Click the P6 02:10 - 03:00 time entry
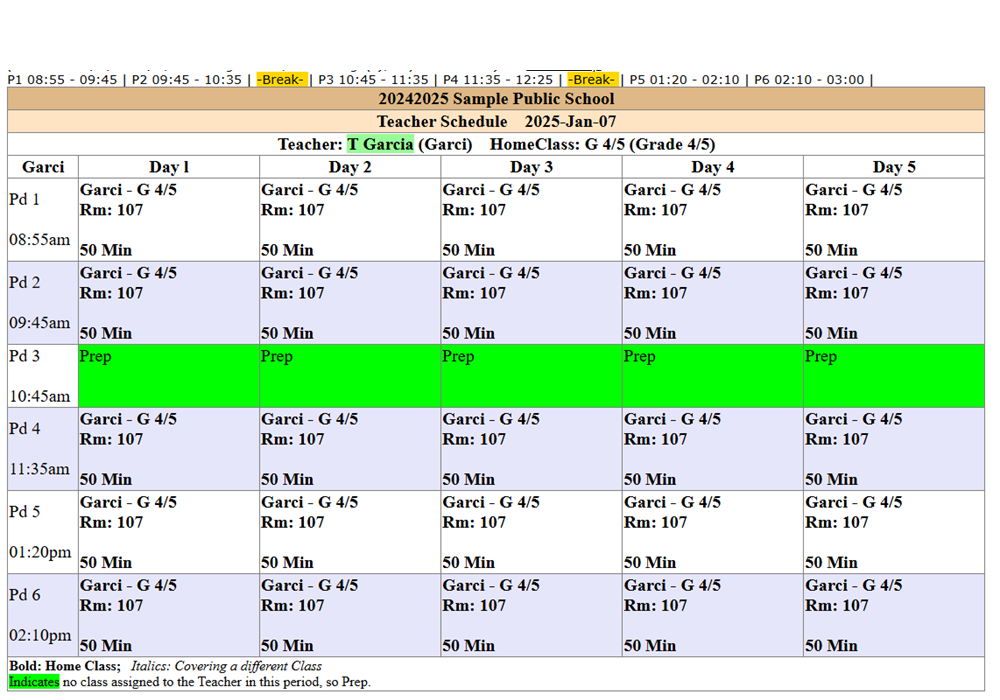Screen dimensions: 1000x700 809,79
